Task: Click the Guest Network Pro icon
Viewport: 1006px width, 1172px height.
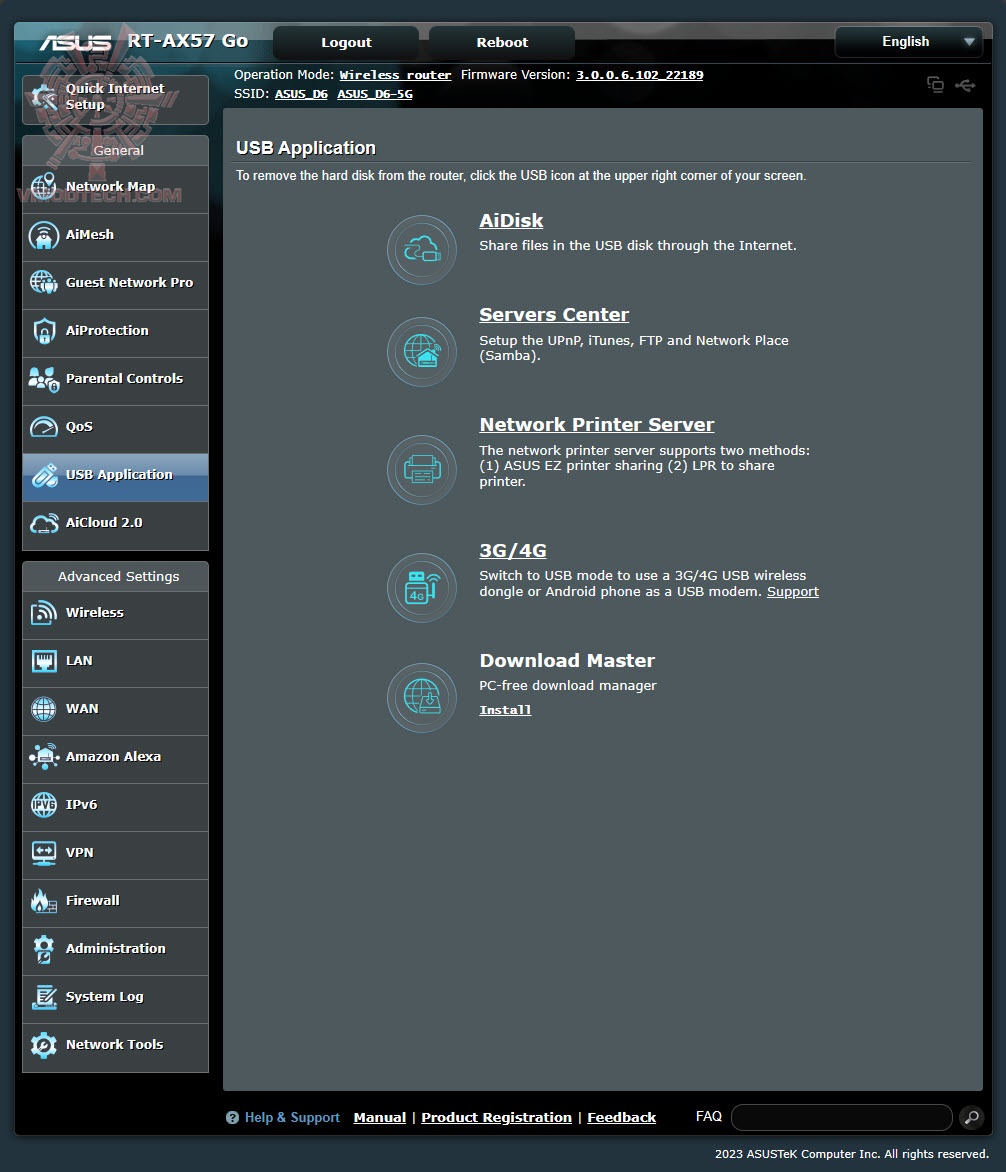Action: pos(43,283)
